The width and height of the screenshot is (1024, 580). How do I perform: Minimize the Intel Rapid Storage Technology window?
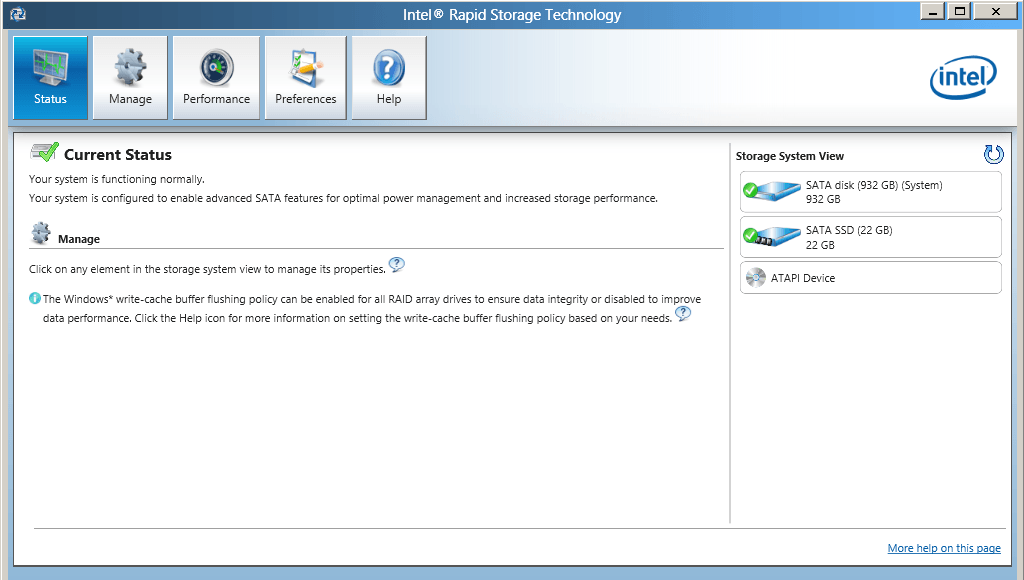[x=933, y=12]
